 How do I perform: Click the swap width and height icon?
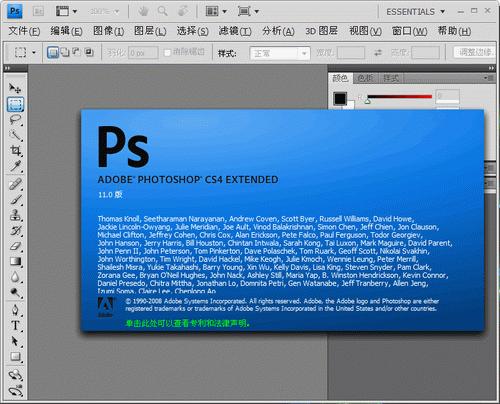(x=378, y=53)
